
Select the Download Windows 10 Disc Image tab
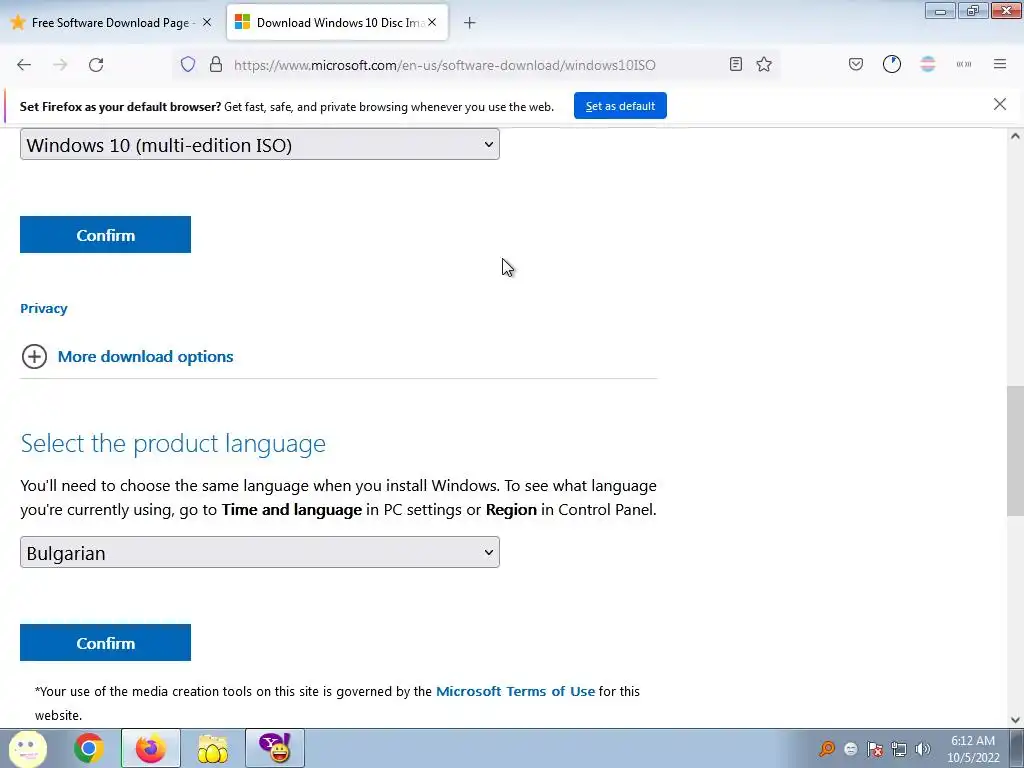[337, 23]
